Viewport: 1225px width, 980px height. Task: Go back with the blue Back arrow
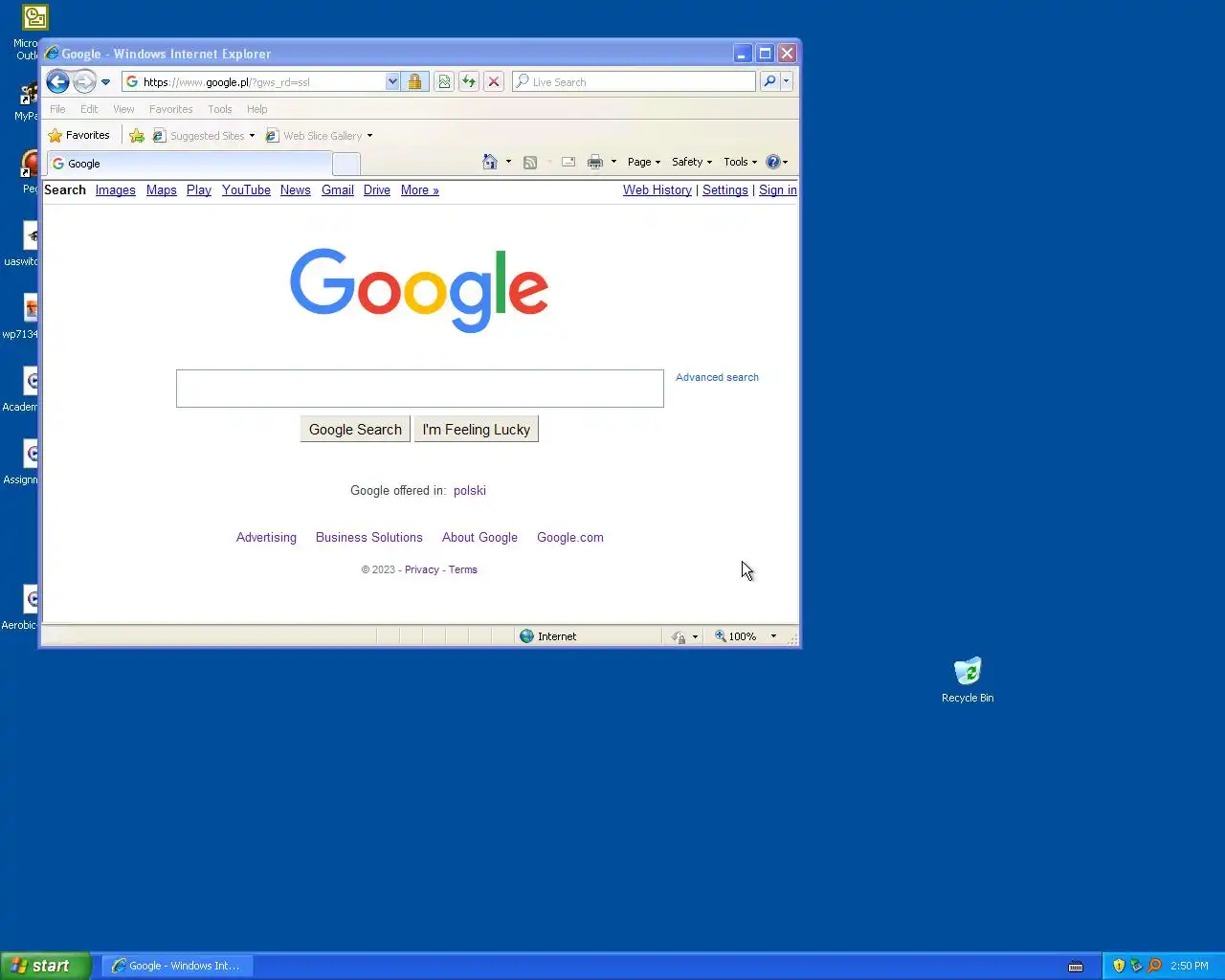(x=57, y=81)
